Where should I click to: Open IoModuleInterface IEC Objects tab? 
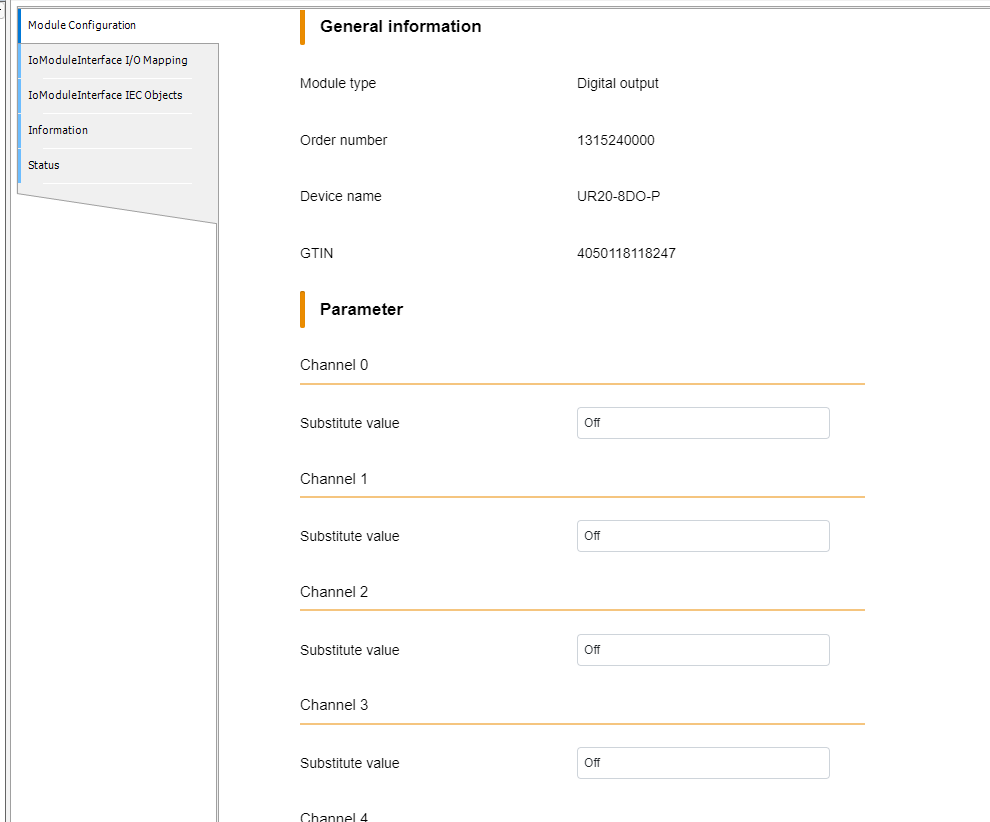[105, 95]
